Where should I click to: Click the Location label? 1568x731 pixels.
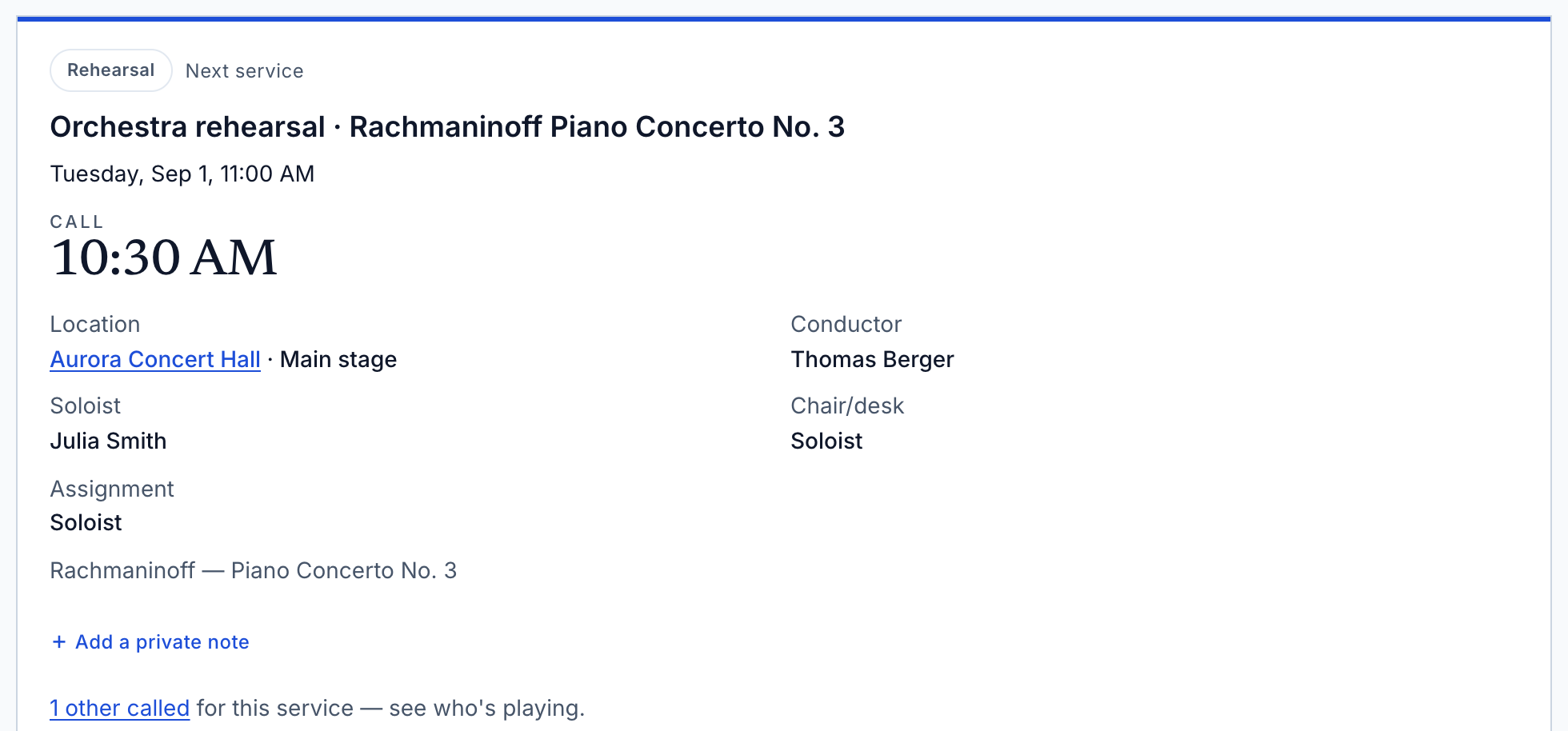pos(95,325)
